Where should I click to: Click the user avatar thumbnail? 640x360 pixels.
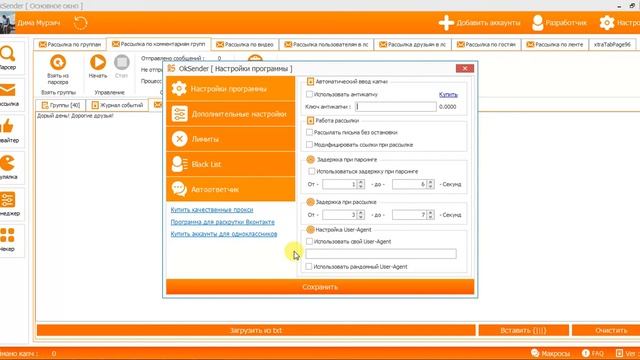point(7,23)
